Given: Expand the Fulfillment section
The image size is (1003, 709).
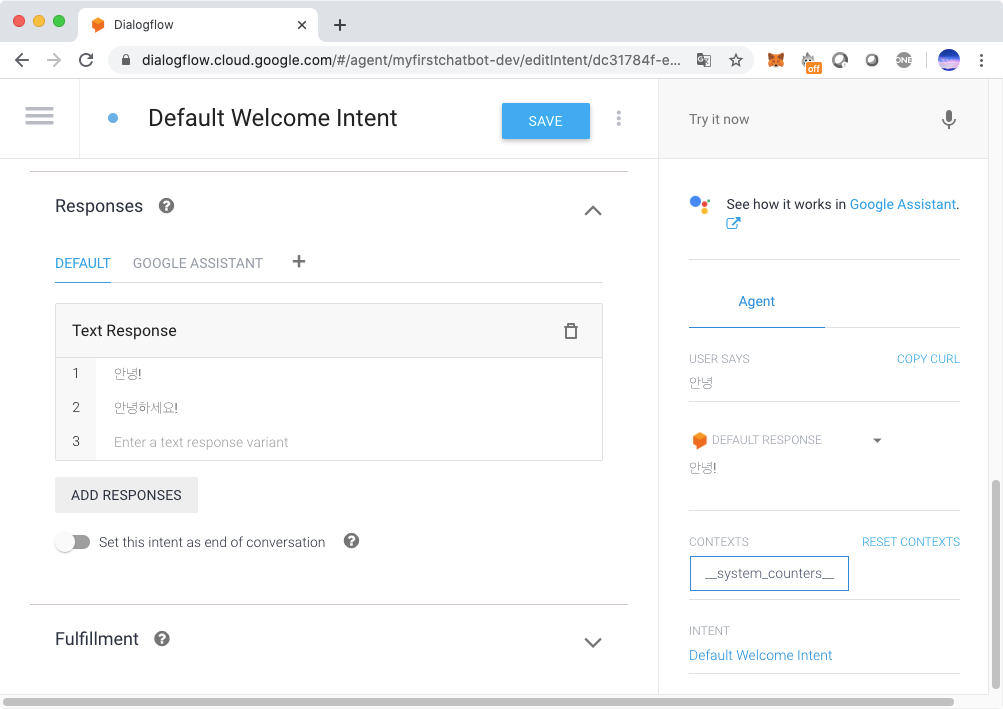Looking at the screenshot, I should click(x=593, y=642).
